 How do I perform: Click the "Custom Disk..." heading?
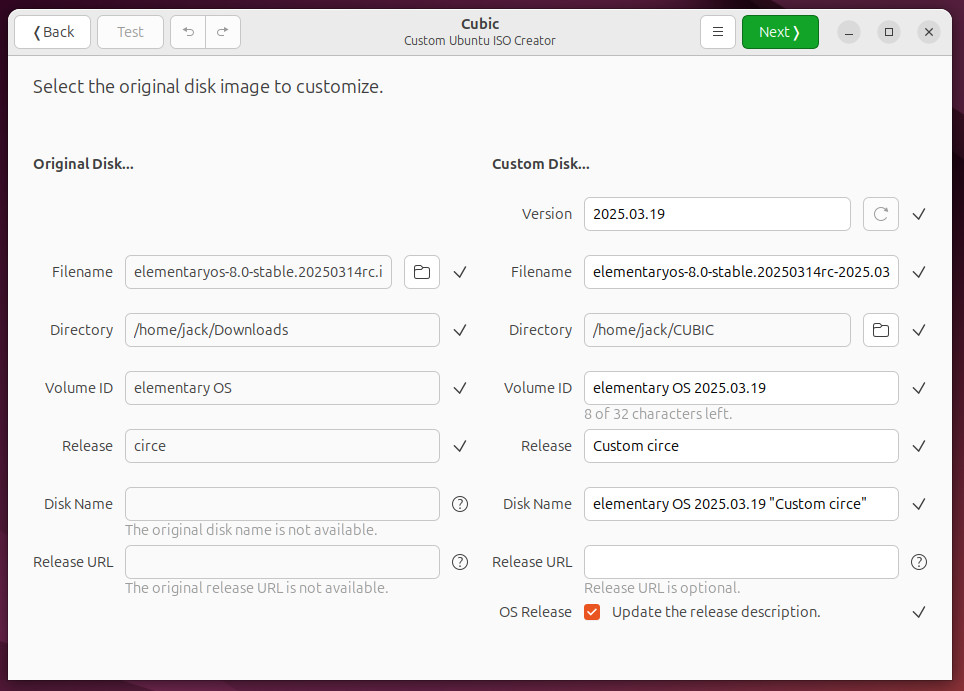(540, 164)
